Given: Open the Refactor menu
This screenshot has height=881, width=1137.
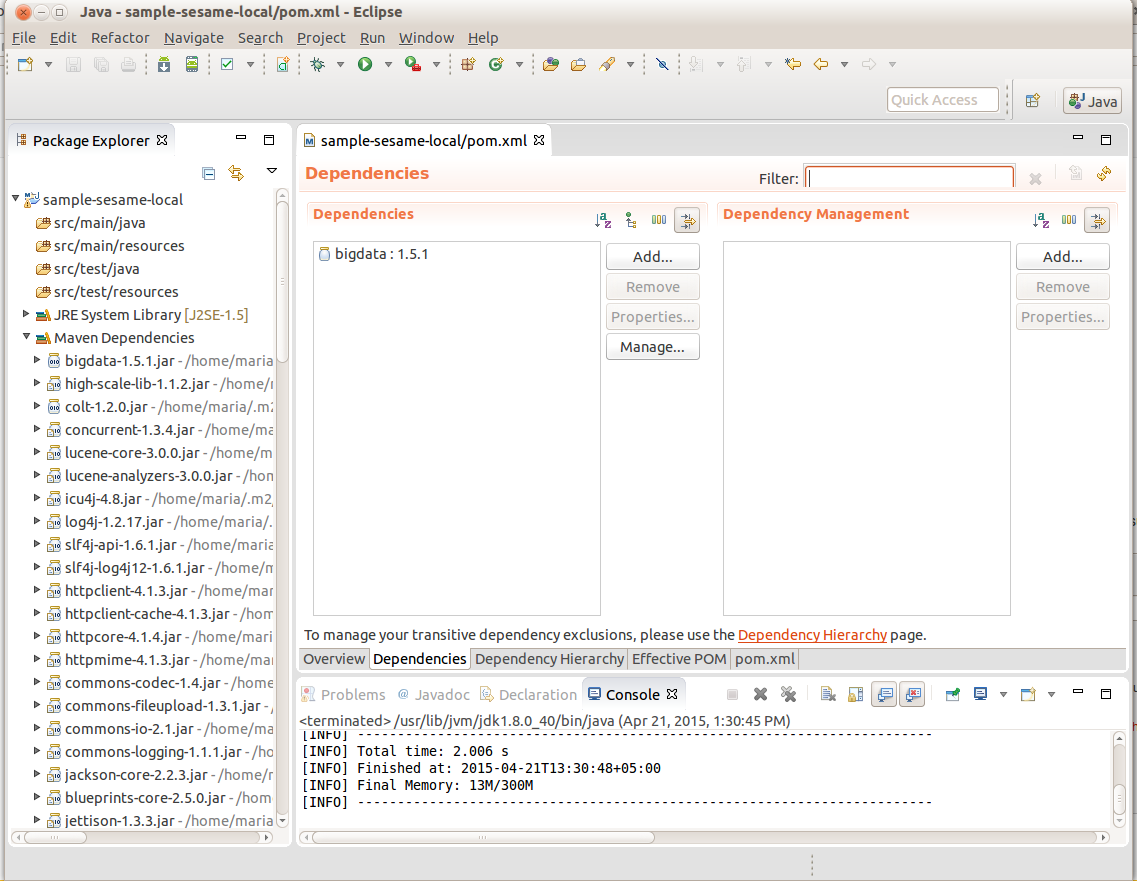Looking at the screenshot, I should (x=120, y=38).
